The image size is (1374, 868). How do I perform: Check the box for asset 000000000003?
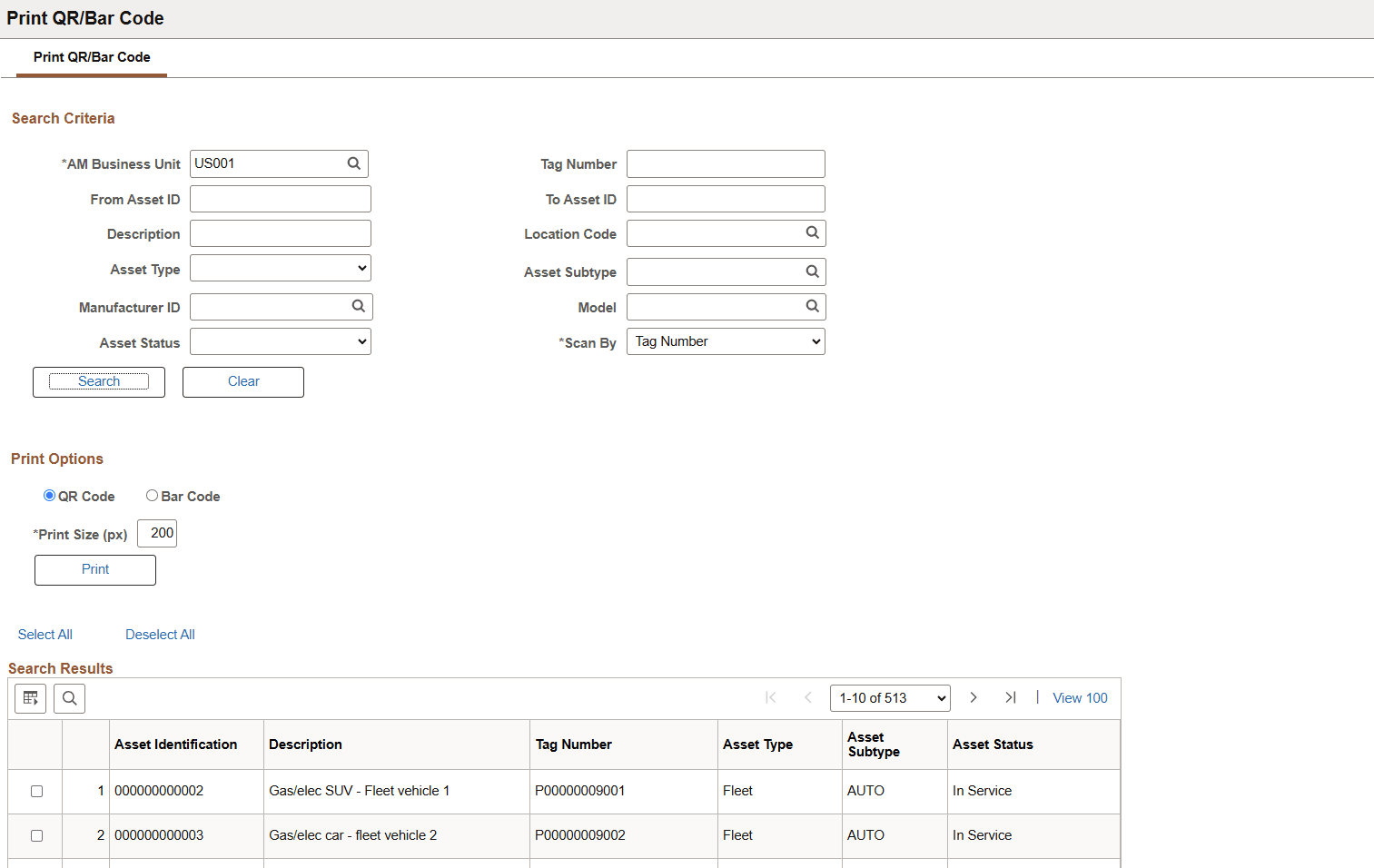37,835
